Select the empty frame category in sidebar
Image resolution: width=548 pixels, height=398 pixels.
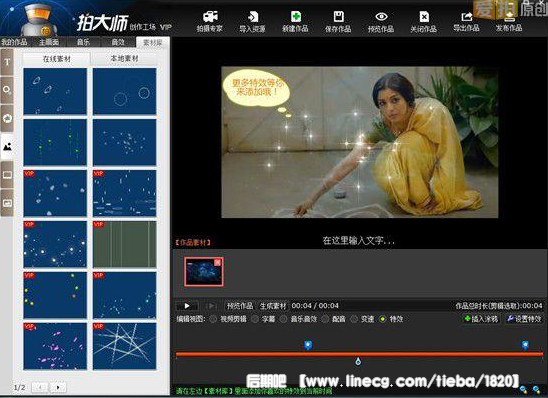click(x=7, y=175)
